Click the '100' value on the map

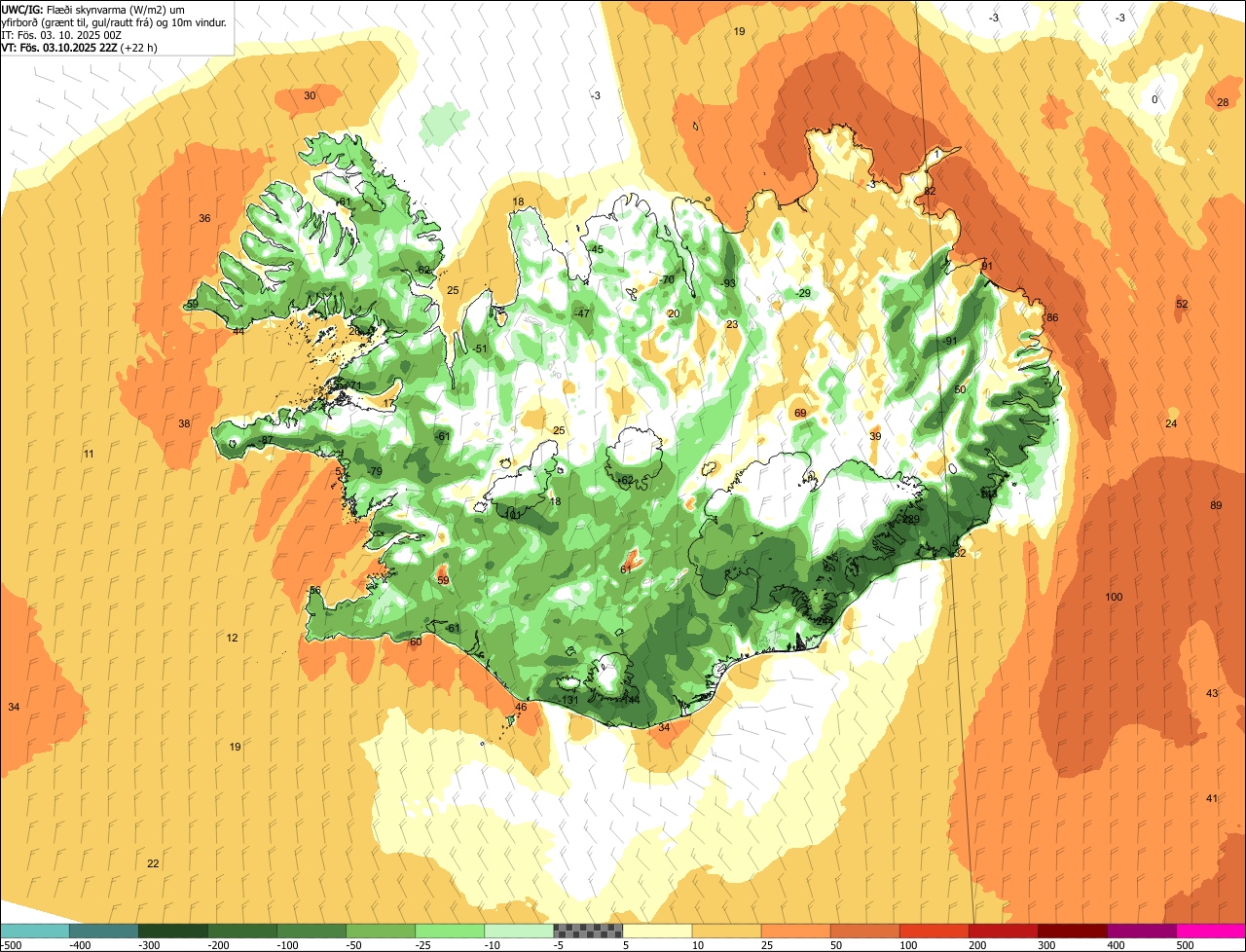pyautogui.click(x=1114, y=597)
